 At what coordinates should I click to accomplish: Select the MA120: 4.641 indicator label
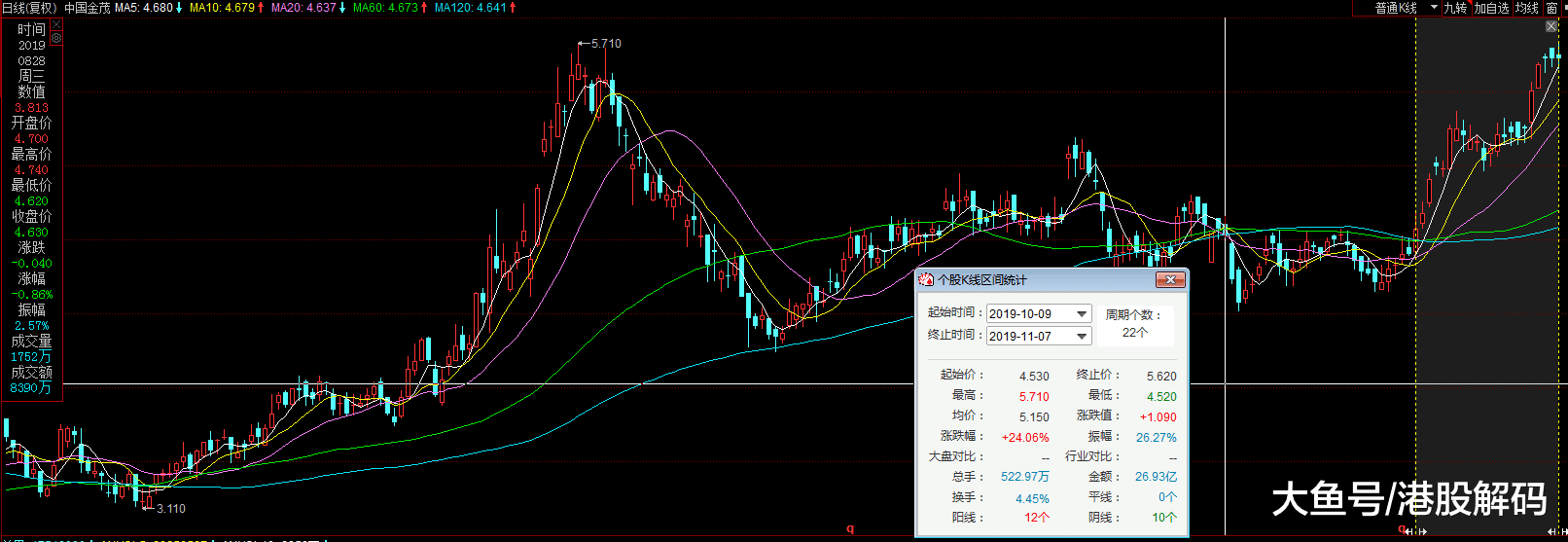click(x=471, y=8)
